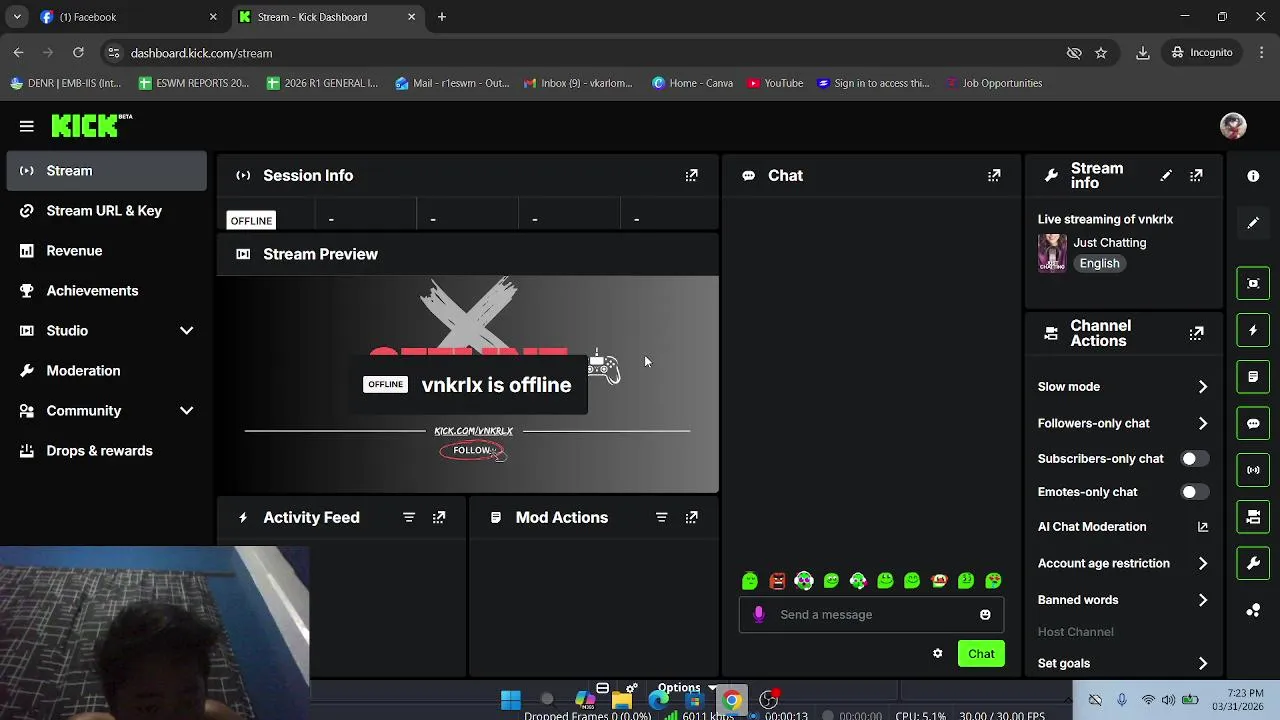Go to the Revenue page

(107, 251)
